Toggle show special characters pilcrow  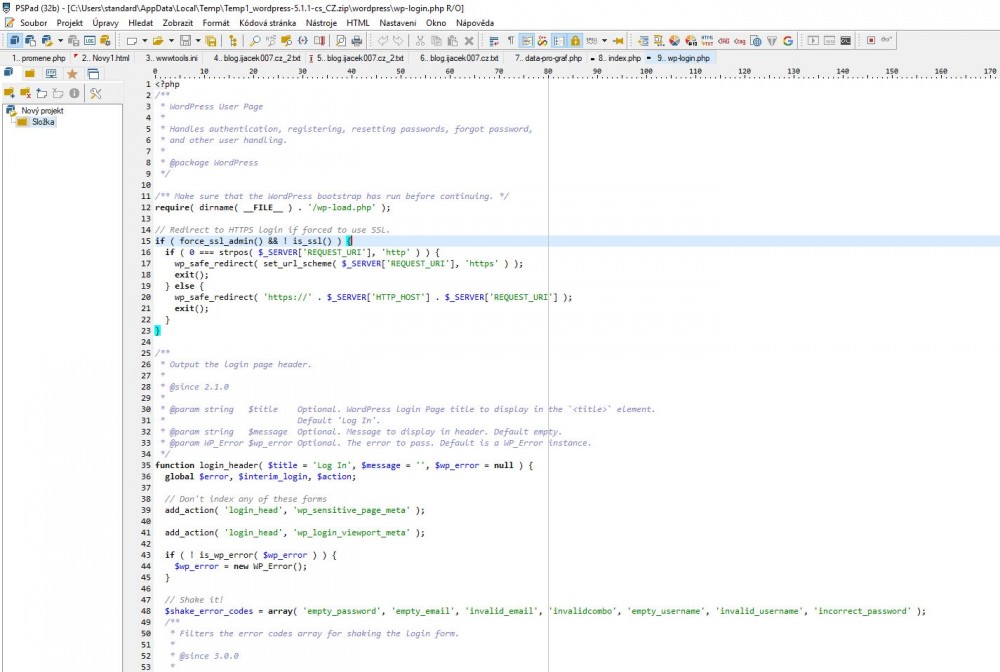(511, 41)
